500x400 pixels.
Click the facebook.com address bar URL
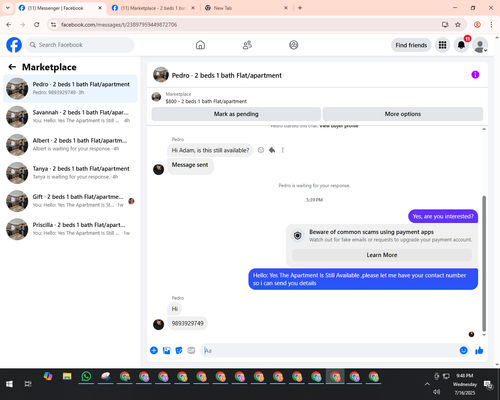click(119, 25)
